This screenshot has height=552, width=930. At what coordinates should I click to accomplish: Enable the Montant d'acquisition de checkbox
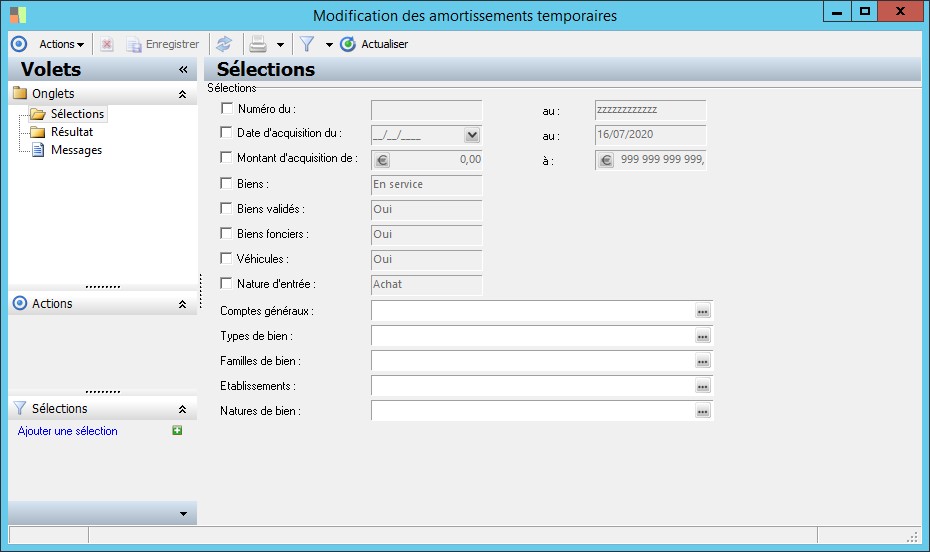tap(226, 157)
